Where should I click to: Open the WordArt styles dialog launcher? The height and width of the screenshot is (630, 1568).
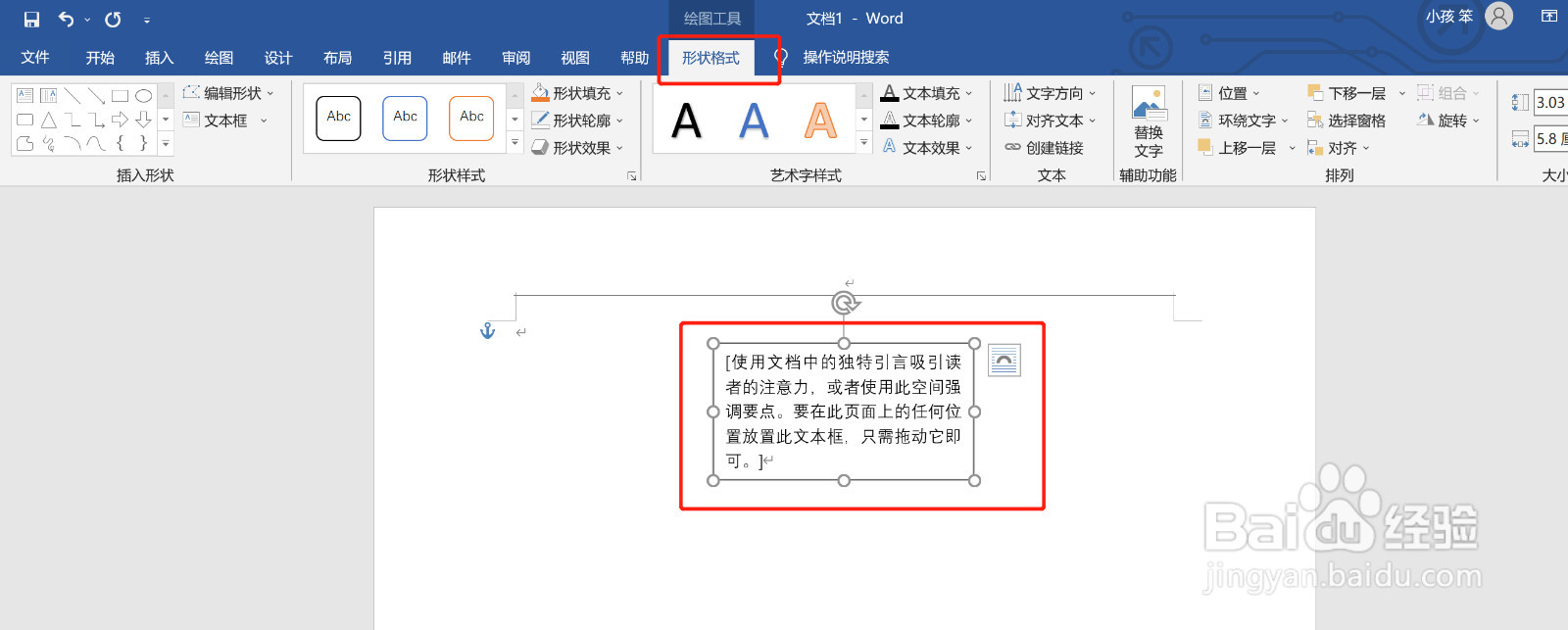(981, 176)
